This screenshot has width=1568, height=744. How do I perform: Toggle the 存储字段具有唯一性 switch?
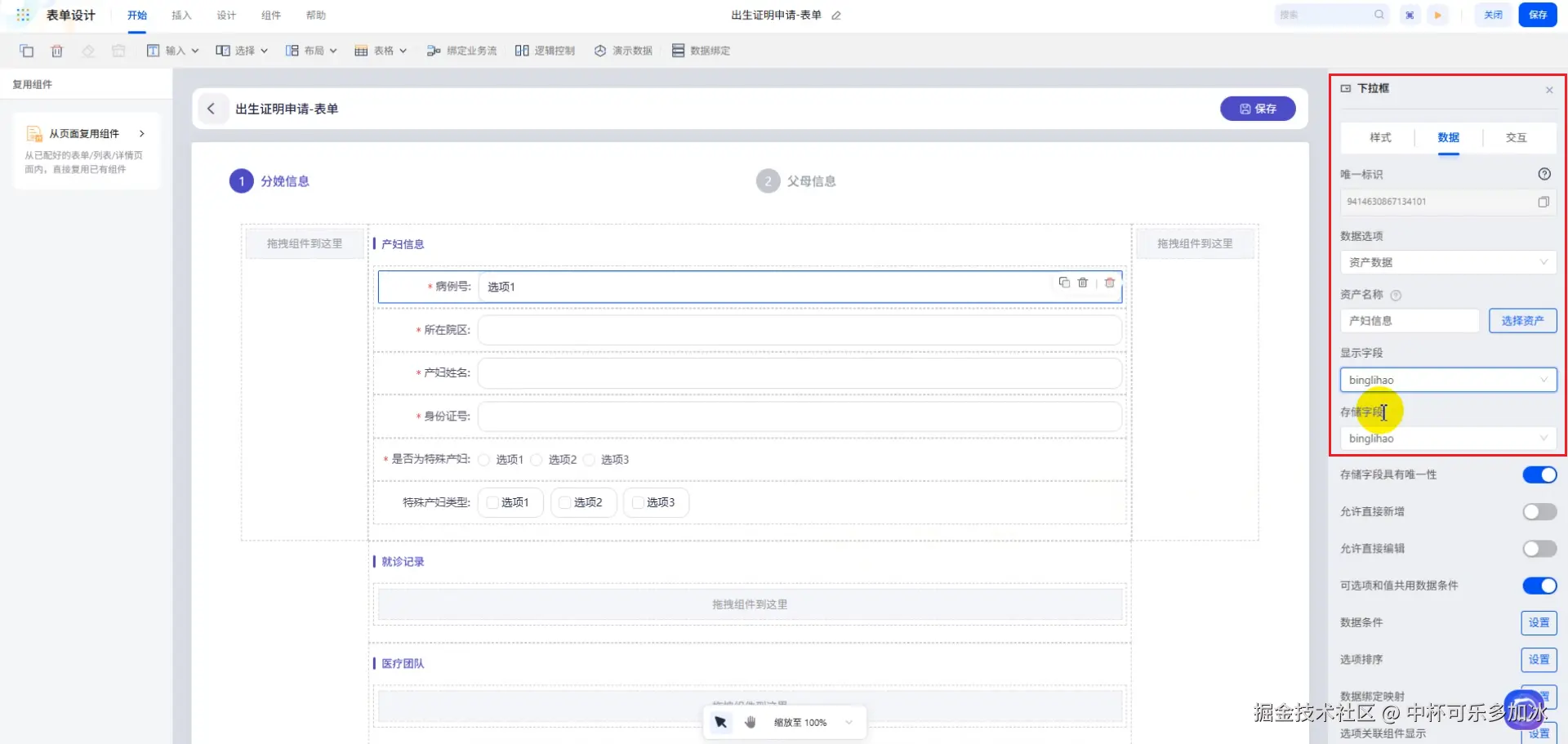pyautogui.click(x=1539, y=474)
